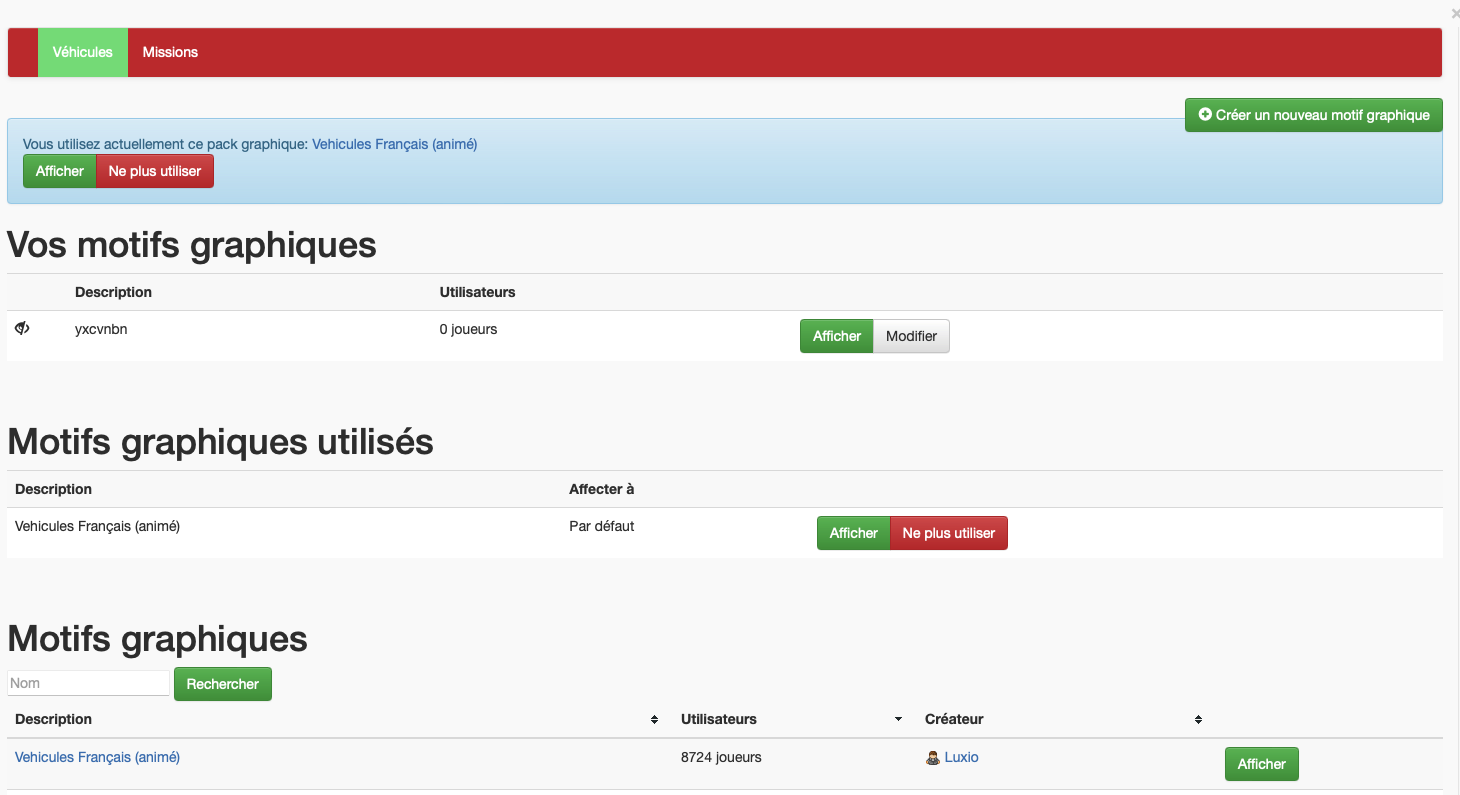The height and width of the screenshot is (795, 1460).
Task: Switch to the Véhicules tab
Action: click(82, 52)
